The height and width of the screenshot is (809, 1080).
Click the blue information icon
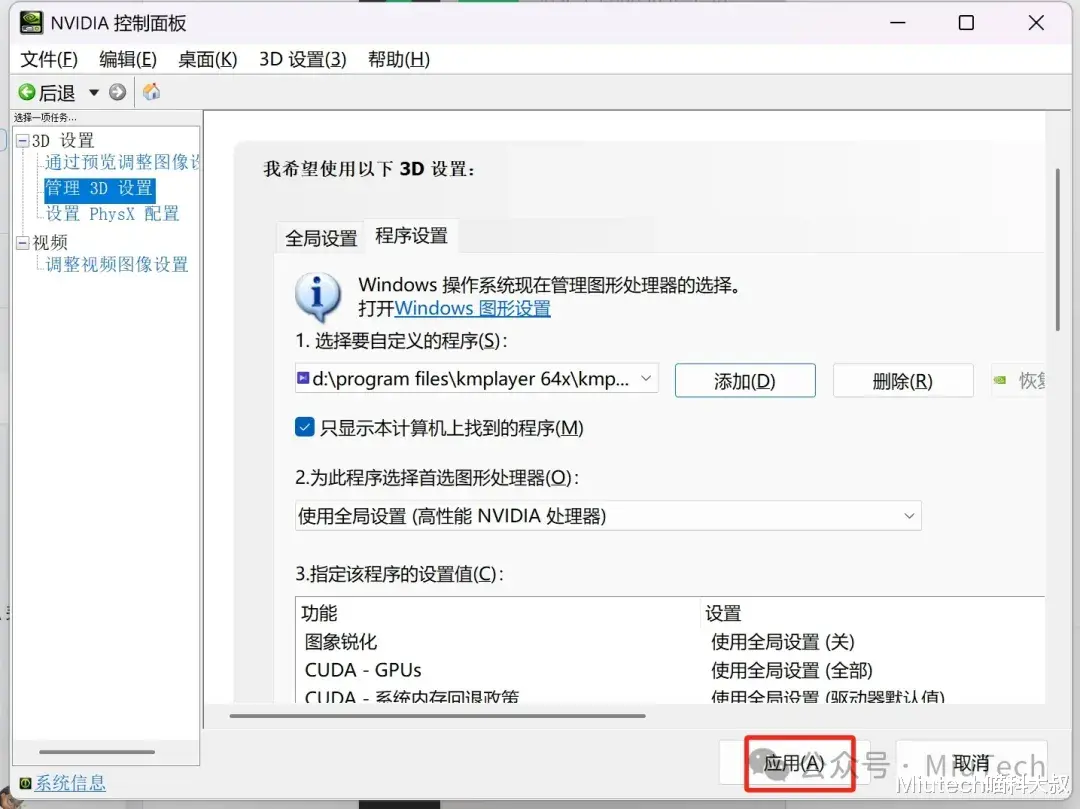coord(318,297)
